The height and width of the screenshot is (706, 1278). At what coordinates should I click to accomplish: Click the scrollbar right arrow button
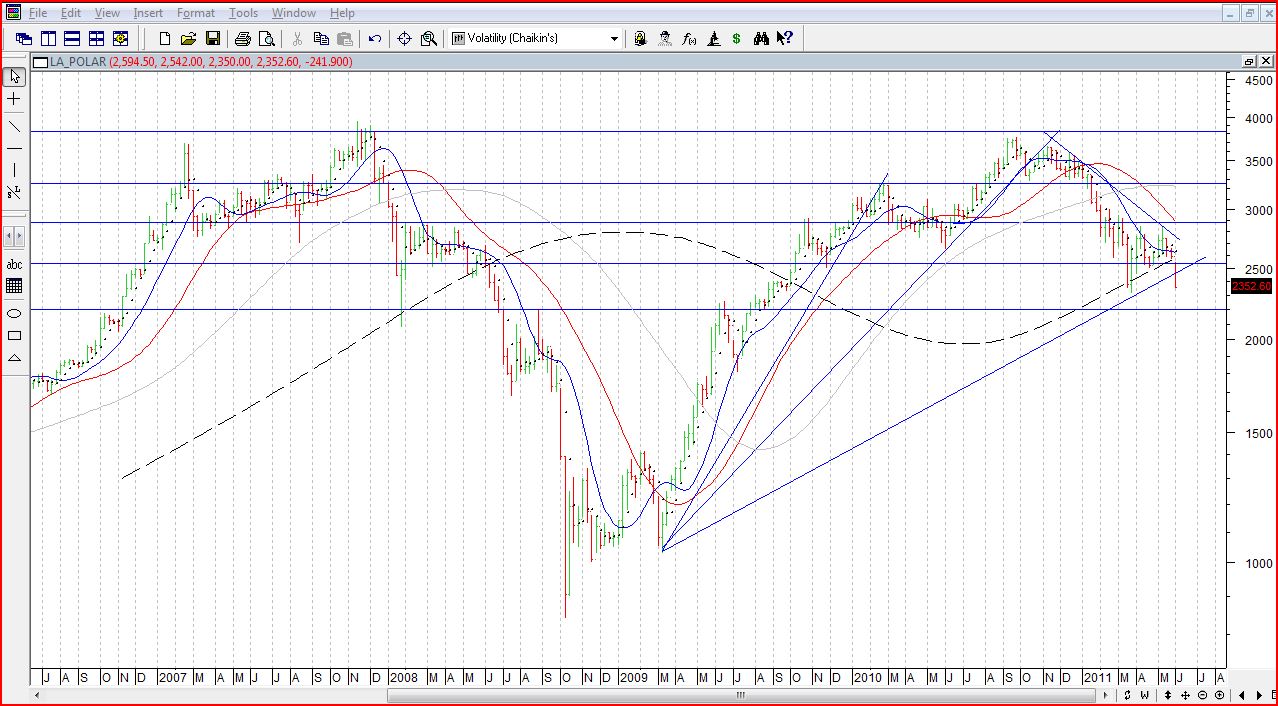coord(1107,695)
